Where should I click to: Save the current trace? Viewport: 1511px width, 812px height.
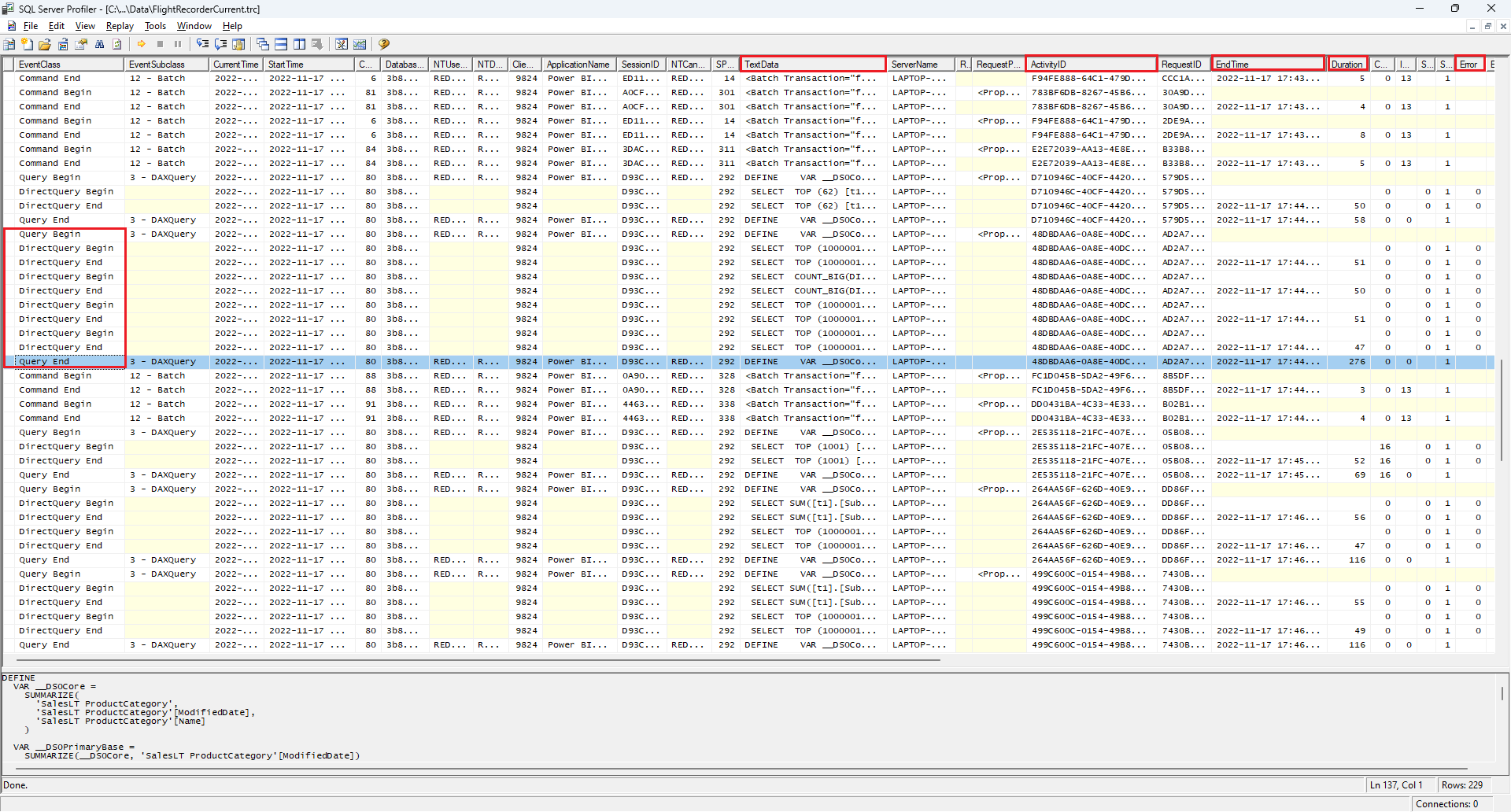[x=62, y=44]
